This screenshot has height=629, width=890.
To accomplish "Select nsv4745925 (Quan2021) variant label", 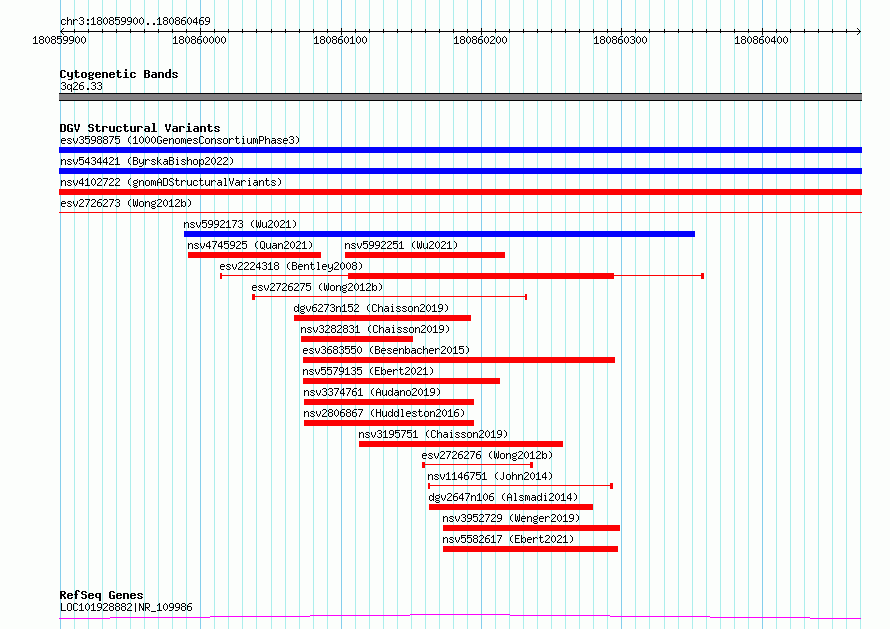I will point(250,245).
